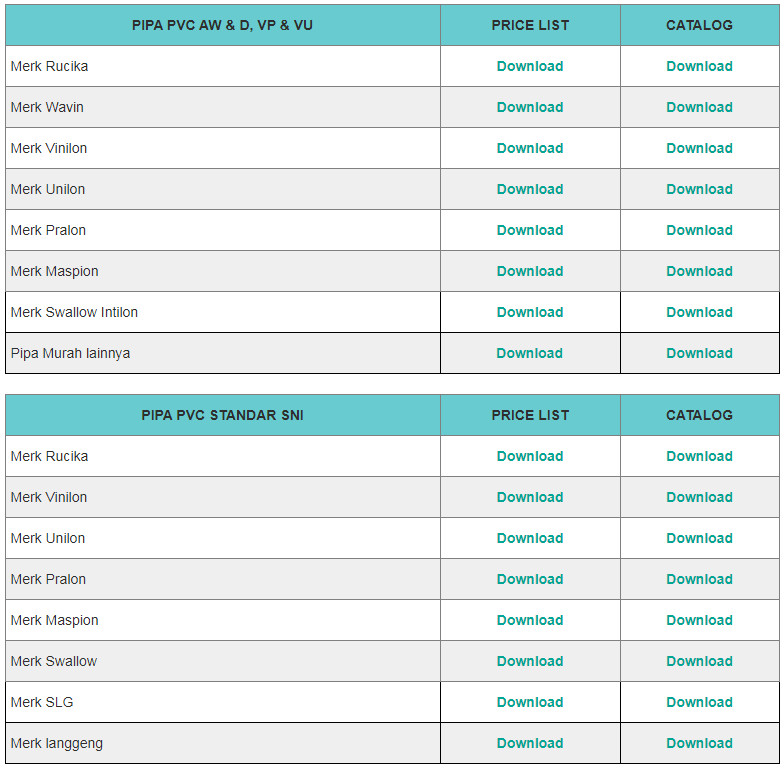This screenshot has height=770, width=784.
Task: Download Merk Unilon AW catalog
Action: point(699,189)
